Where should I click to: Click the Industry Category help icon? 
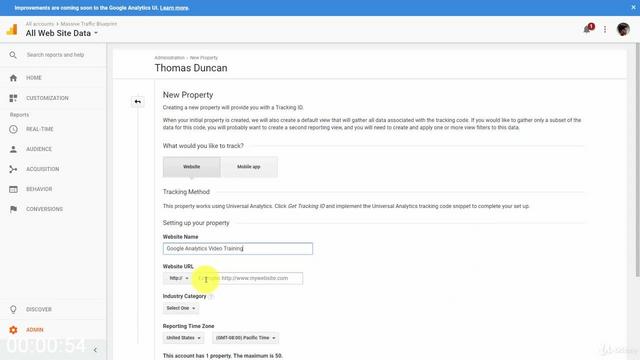point(211,296)
